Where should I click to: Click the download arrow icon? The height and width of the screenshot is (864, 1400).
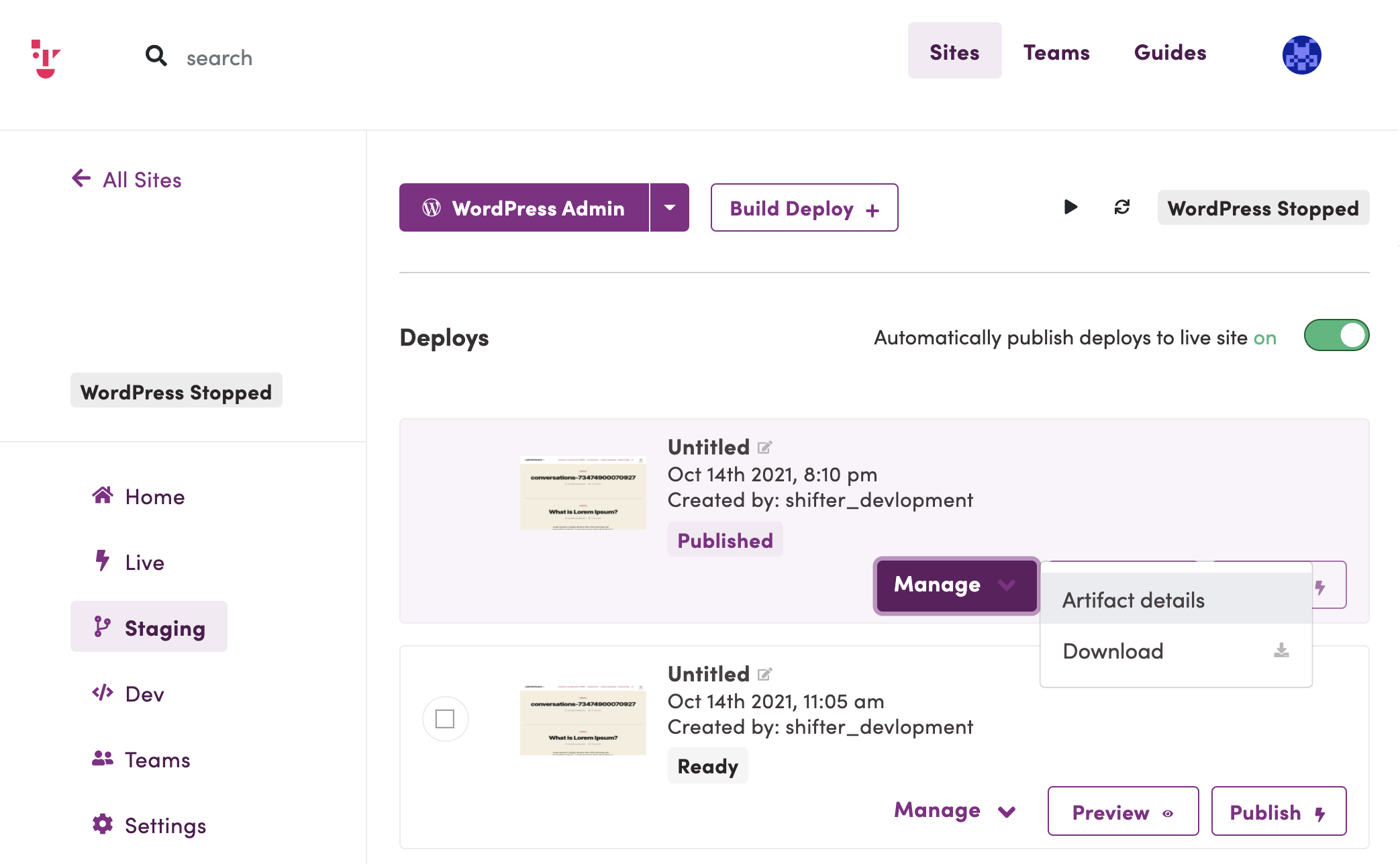pyautogui.click(x=1281, y=651)
